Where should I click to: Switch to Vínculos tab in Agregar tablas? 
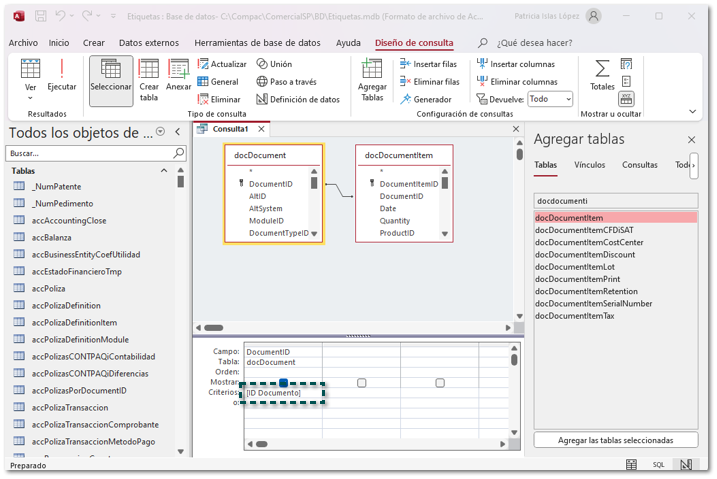589,165
